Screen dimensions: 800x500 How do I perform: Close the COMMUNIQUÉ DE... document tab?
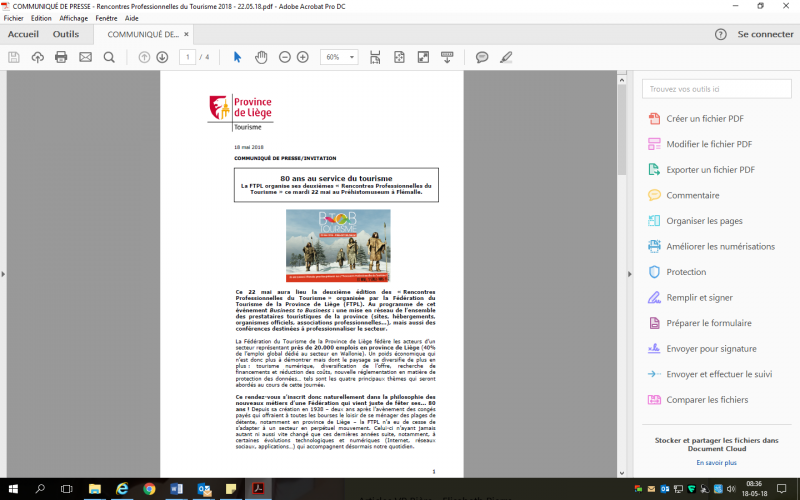point(186,34)
